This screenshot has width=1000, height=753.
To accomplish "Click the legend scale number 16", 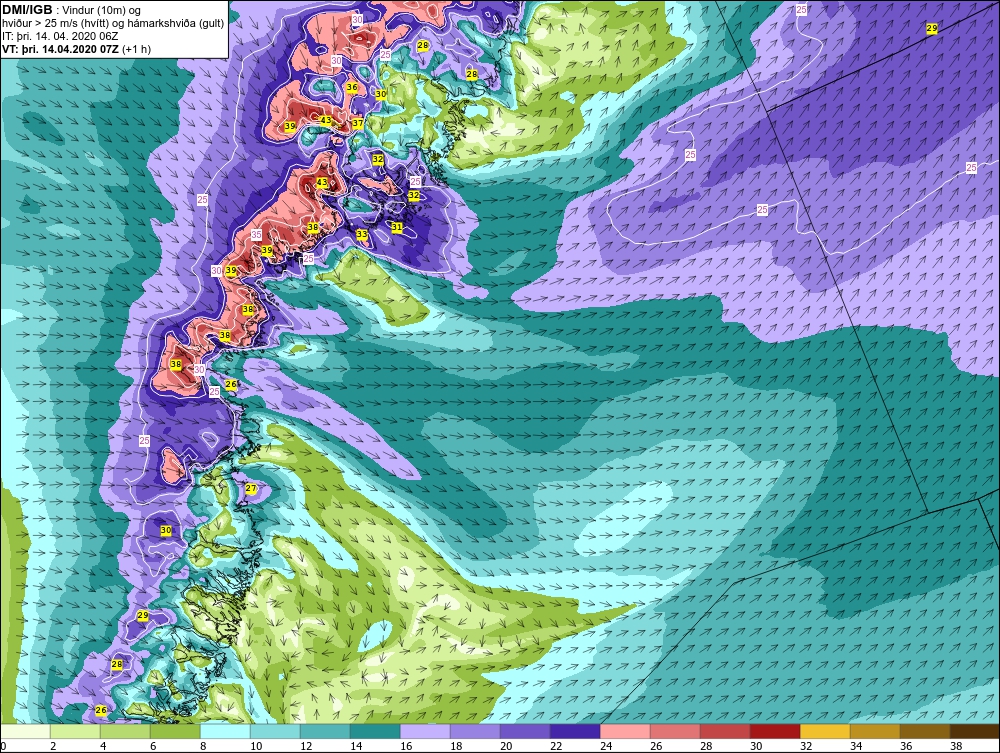I will click(406, 746).
